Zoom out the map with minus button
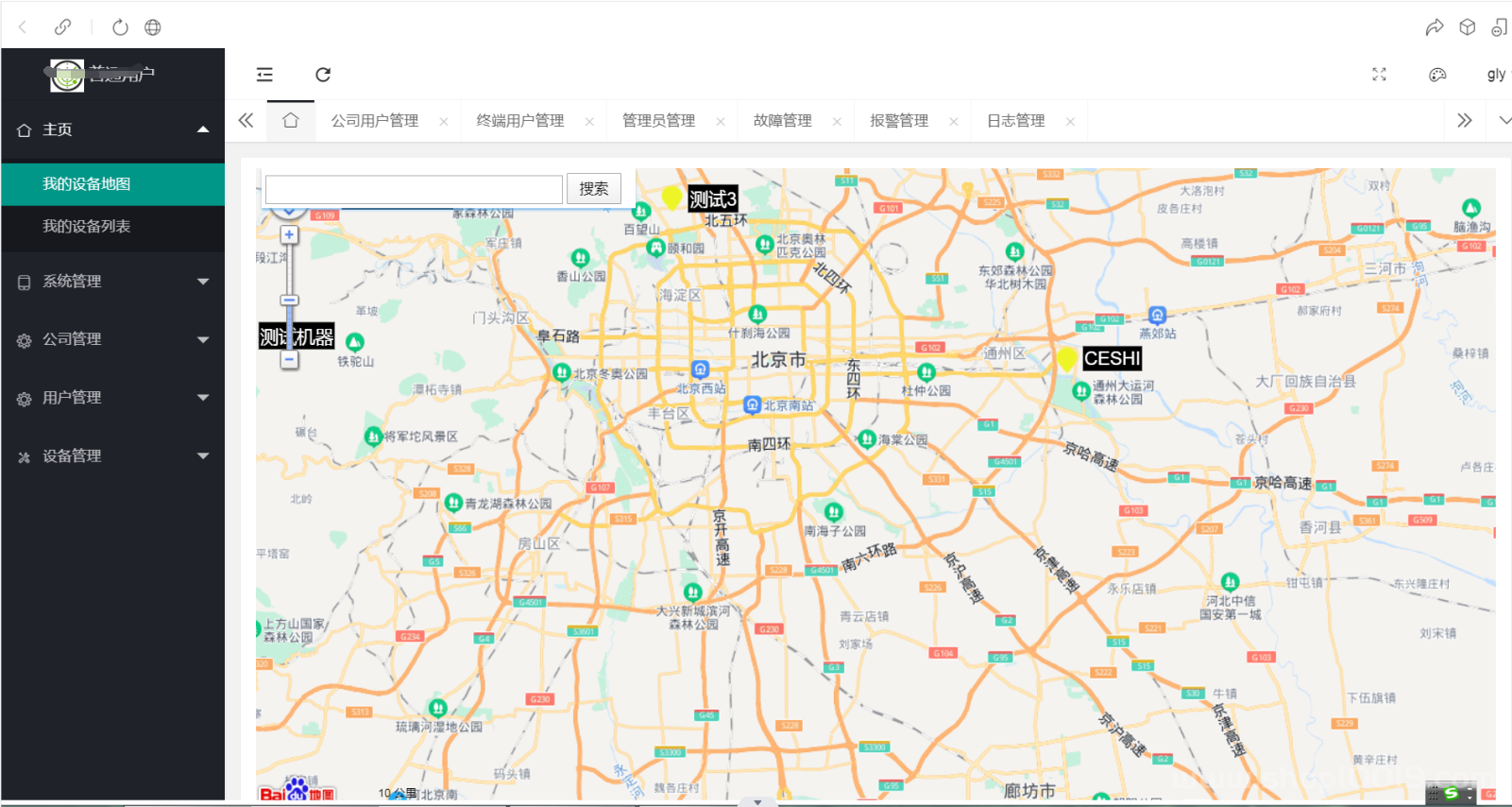This screenshot has height=807, width=1512. [x=289, y=360]
